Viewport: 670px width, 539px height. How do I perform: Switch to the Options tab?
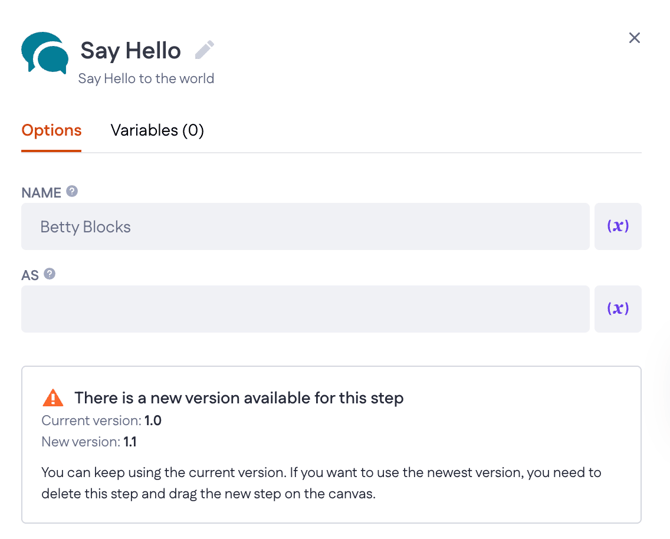point(51,130)
